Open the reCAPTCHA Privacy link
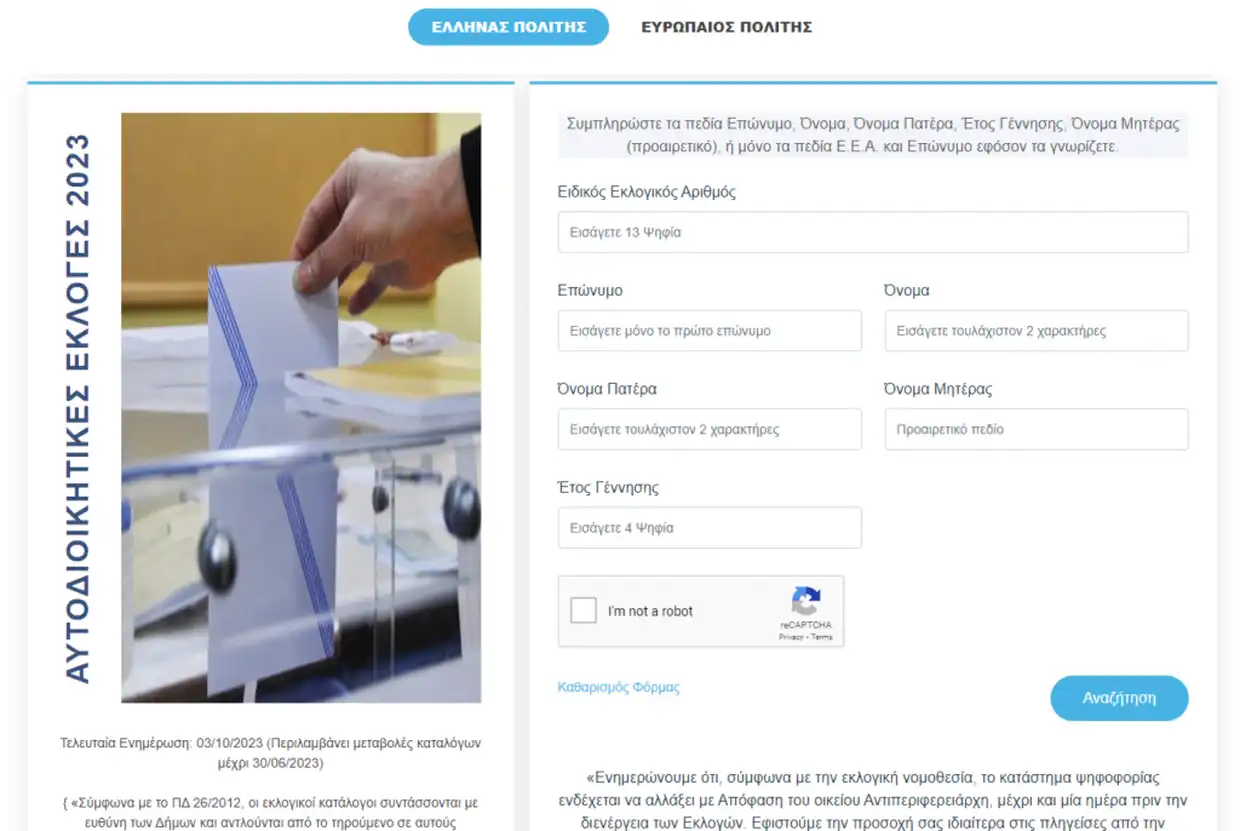This screenshot has height=831, width=1240. tap(790, 637)
